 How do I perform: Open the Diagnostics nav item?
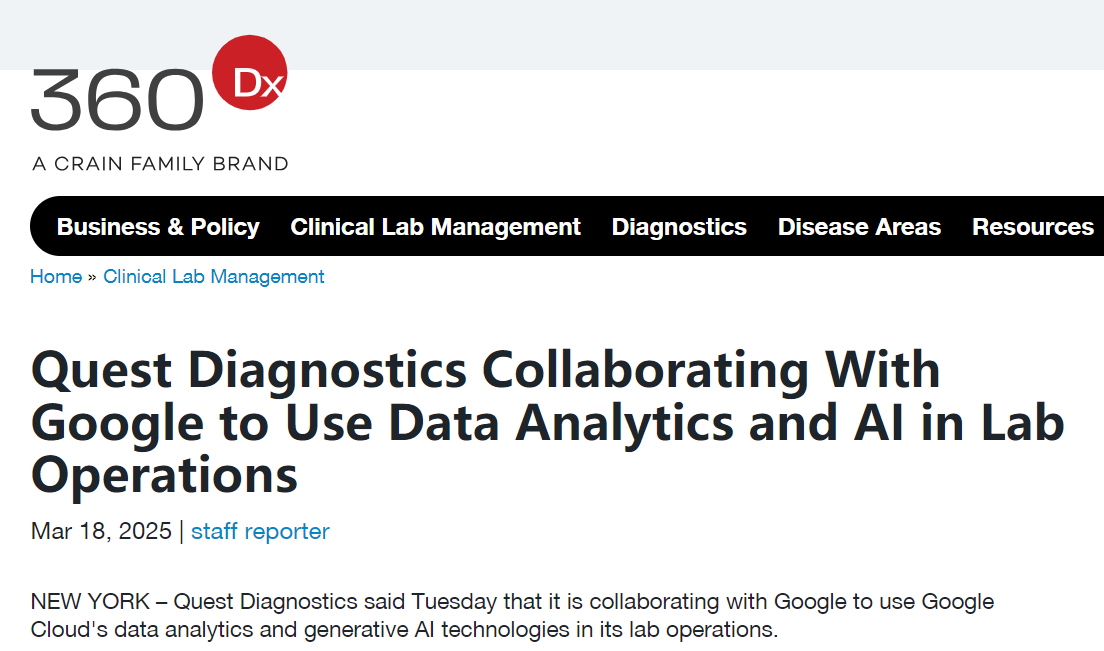tap(679, 227)
